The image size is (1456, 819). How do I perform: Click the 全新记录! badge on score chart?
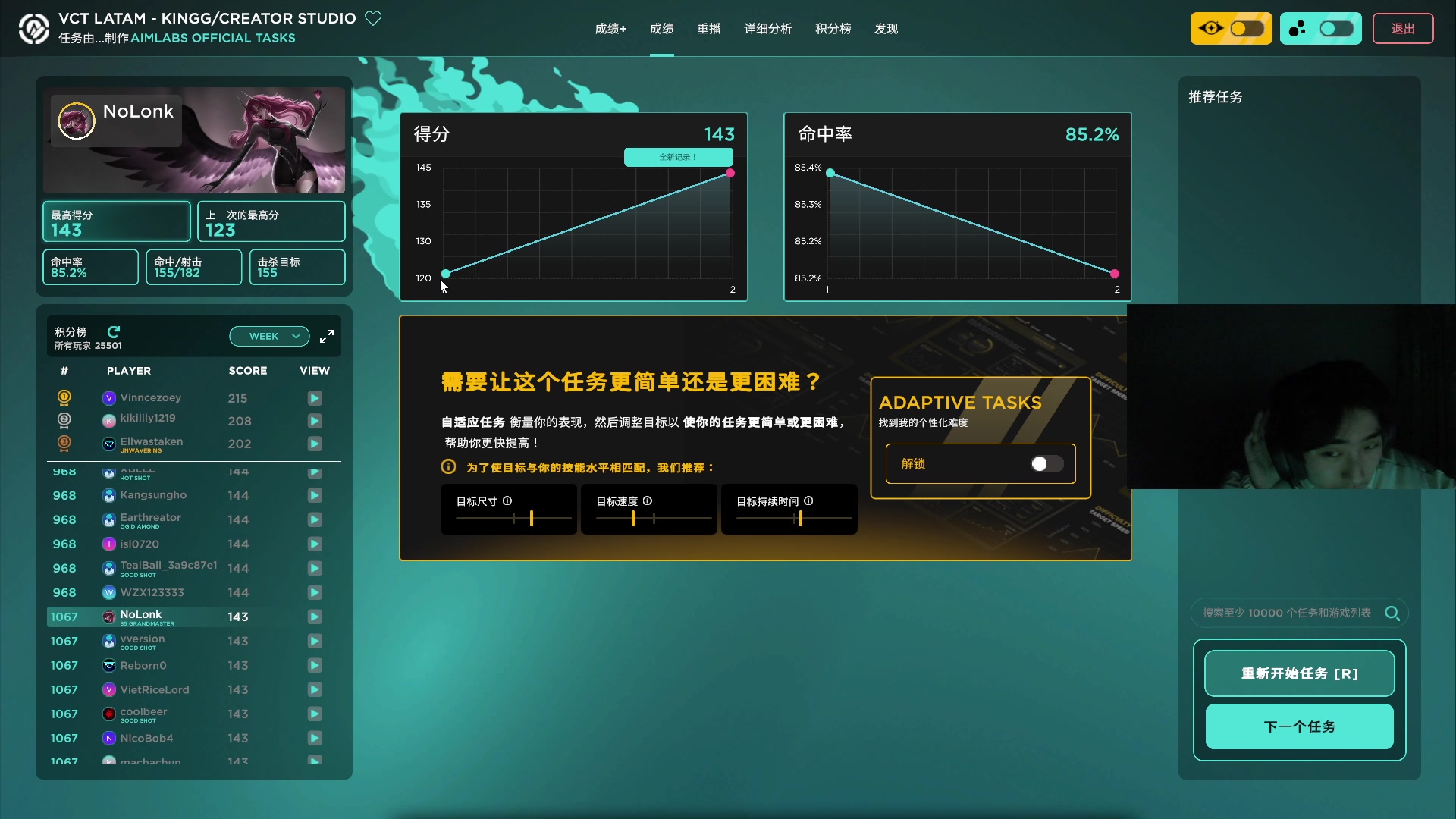coord(678,157)
